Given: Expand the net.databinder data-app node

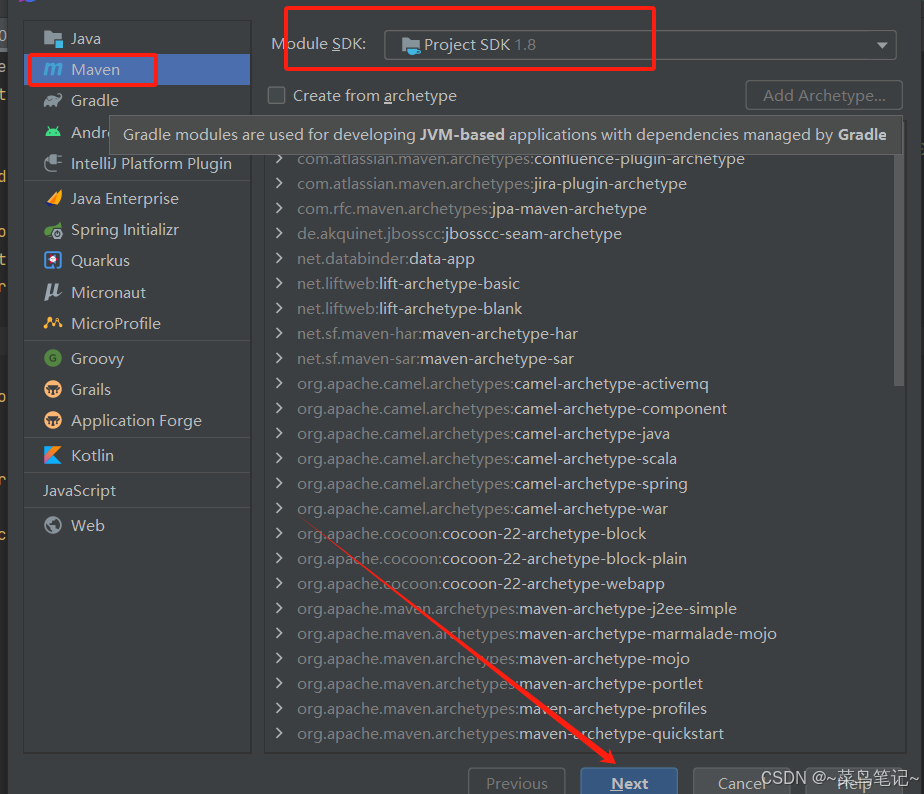Looking at the screenshot, I should (x=279, y=258).
